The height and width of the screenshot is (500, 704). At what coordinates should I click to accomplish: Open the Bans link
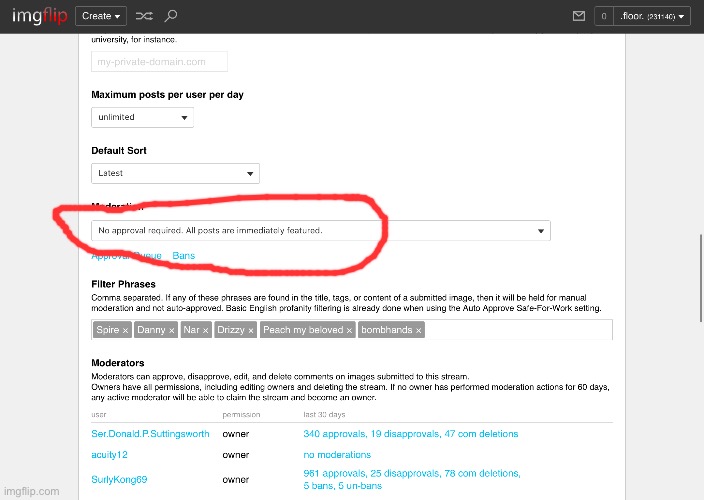point(184,256)
